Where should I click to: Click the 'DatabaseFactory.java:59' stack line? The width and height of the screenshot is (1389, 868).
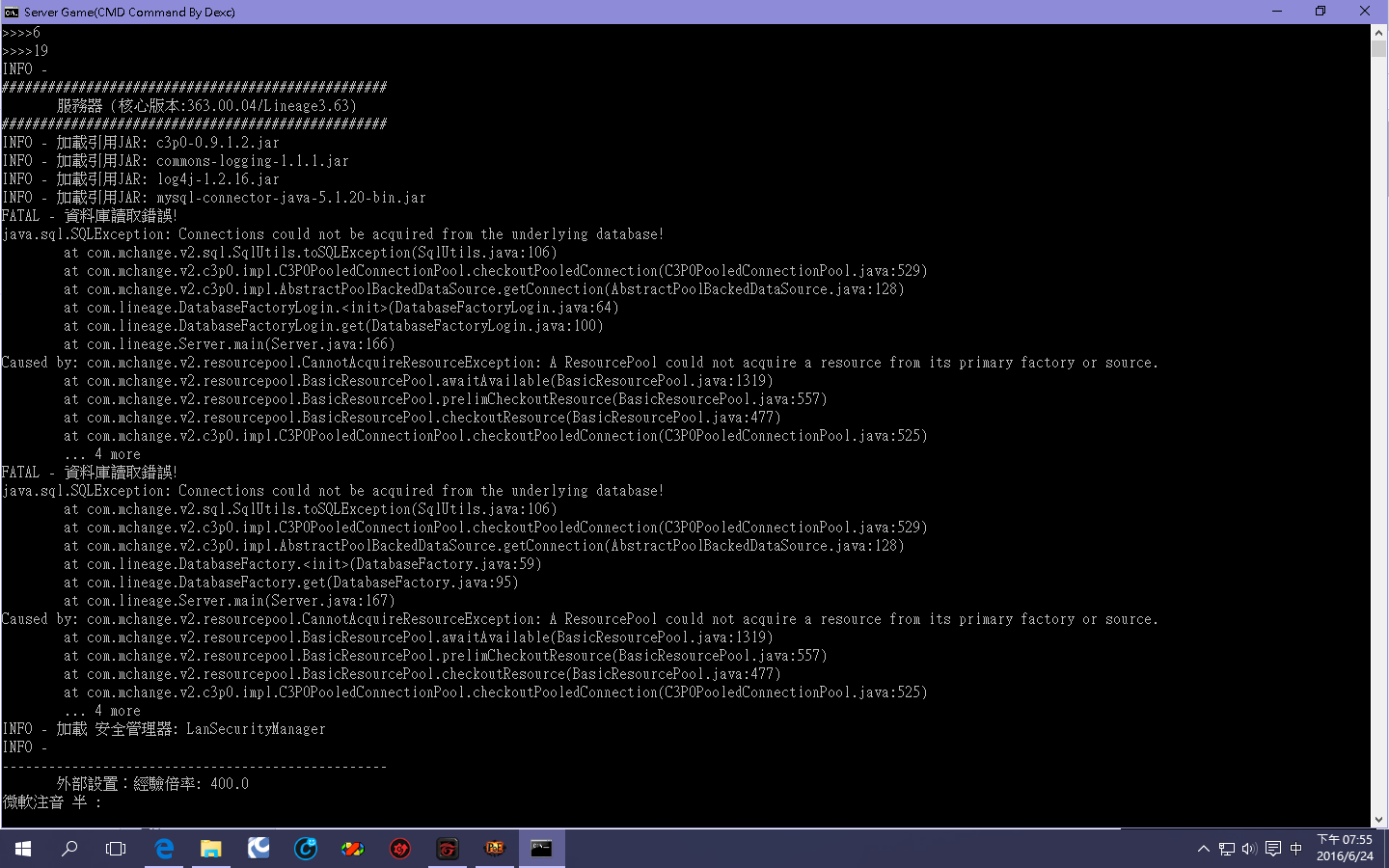coord(303,564)
